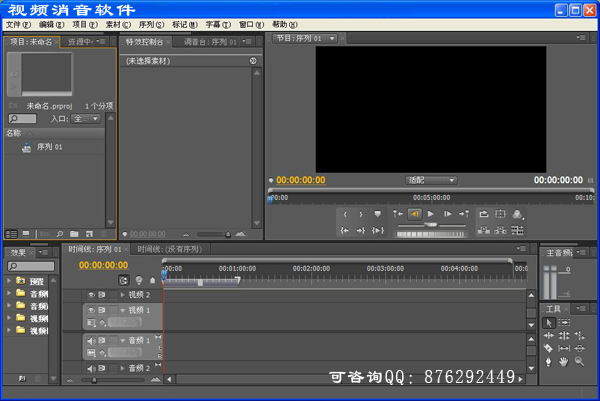Go to previous edit point
Screen dimensions: 600x401
pos(398,214)
